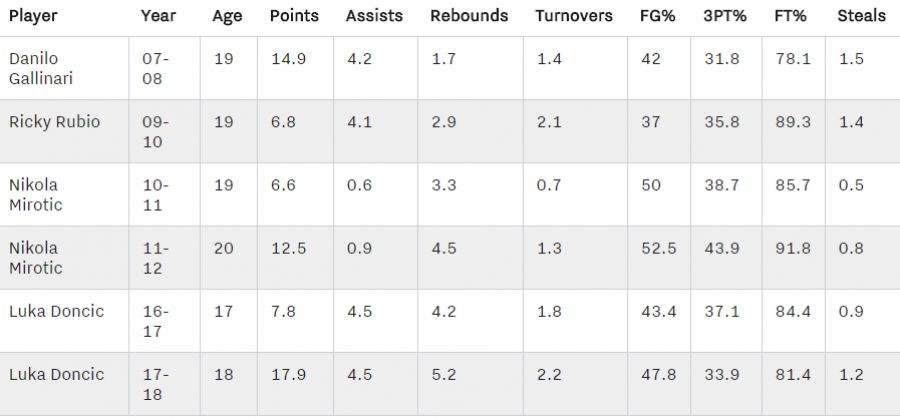Click the Steals column header

(861, 16)
